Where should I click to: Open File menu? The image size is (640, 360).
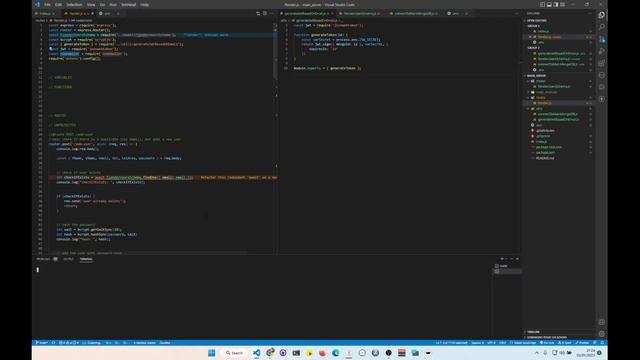tap(47, 4)
